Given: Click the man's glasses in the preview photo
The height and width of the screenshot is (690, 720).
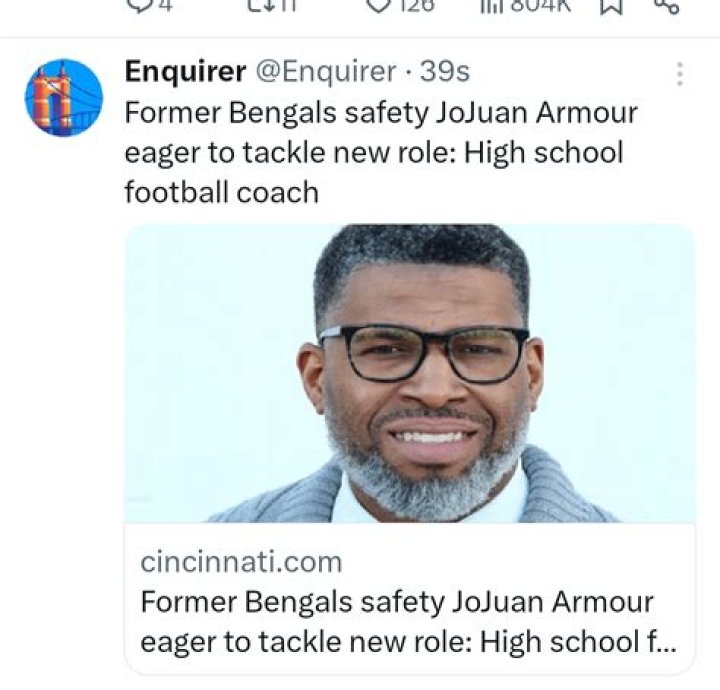Looking at the screenshot, I should point(423,353).
